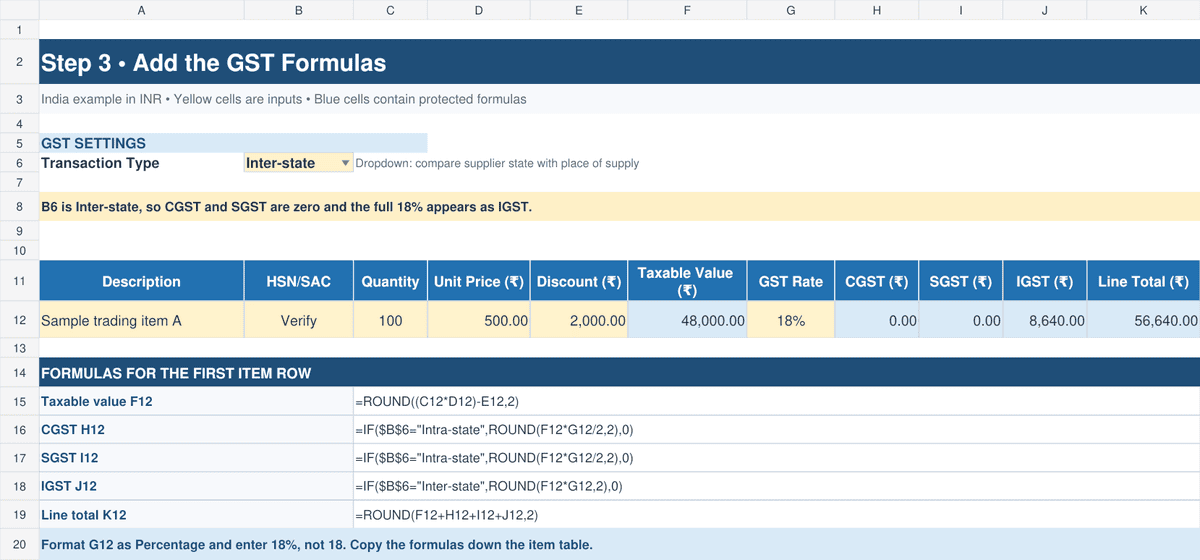Click the formula =ROUND(F12+H12+I12+J12,2)
The height and width of the screenshot is (560, 1200).
point(447,515)
